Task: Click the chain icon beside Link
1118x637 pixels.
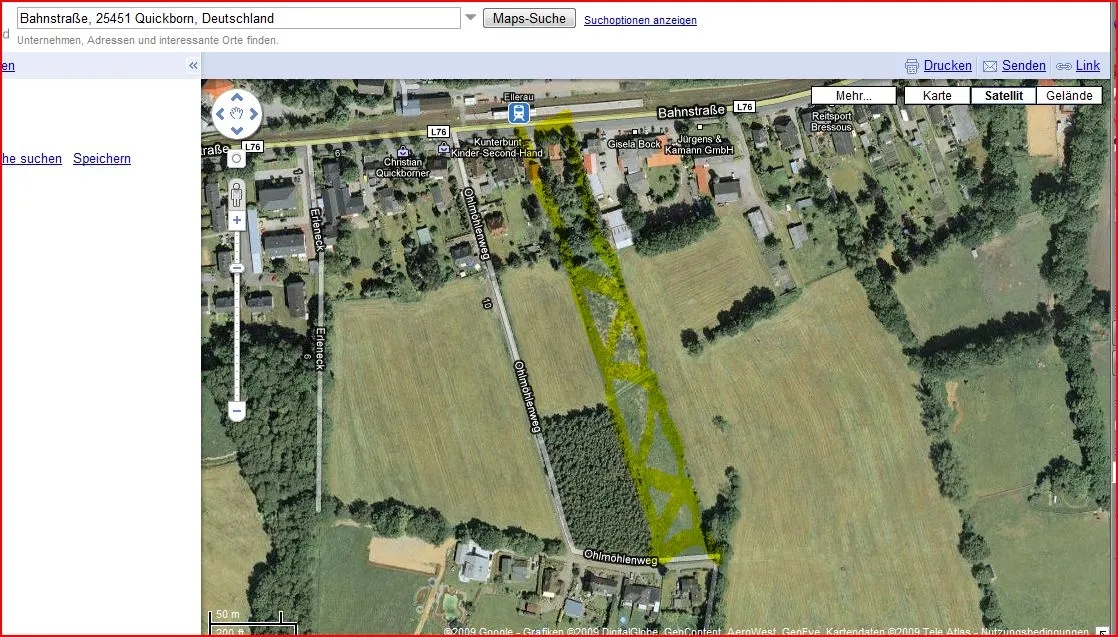Action: pyautogui.click(x=1064, y=66)
